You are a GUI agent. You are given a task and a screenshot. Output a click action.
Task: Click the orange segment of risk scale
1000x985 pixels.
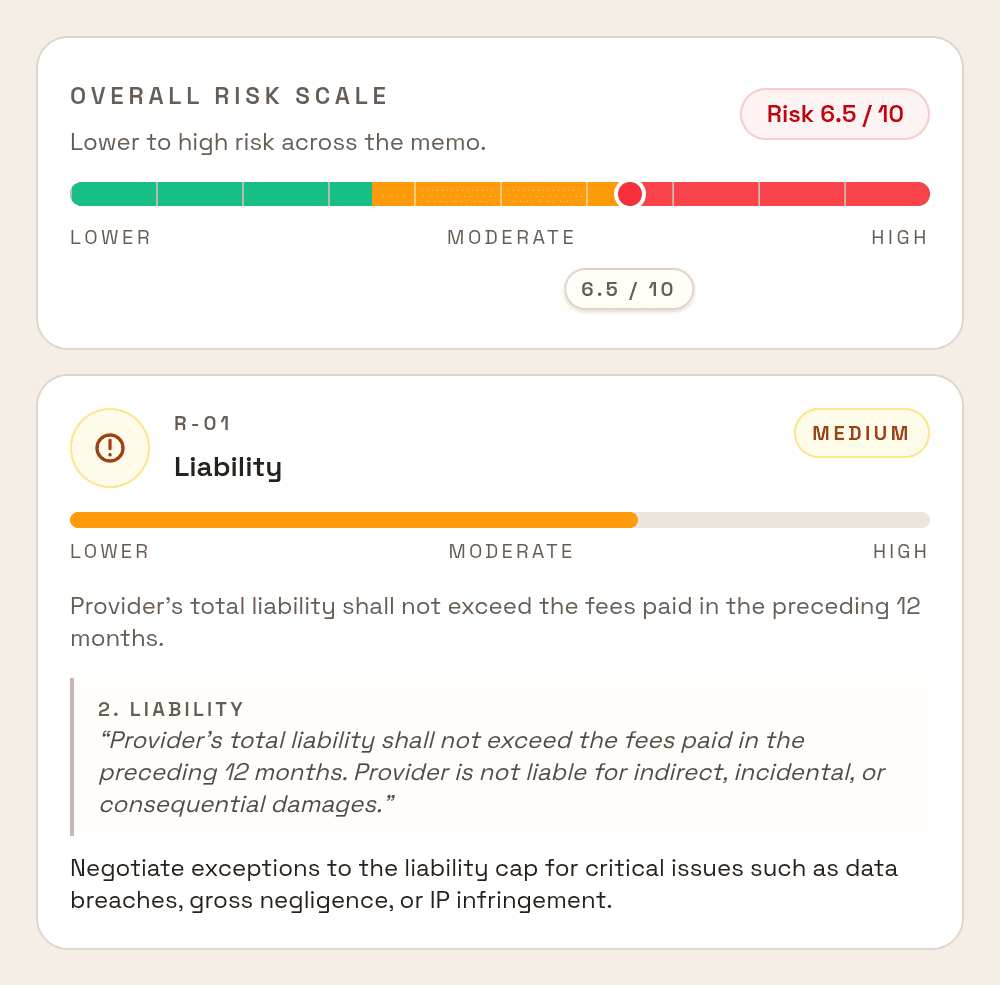(x=494, y=194)
